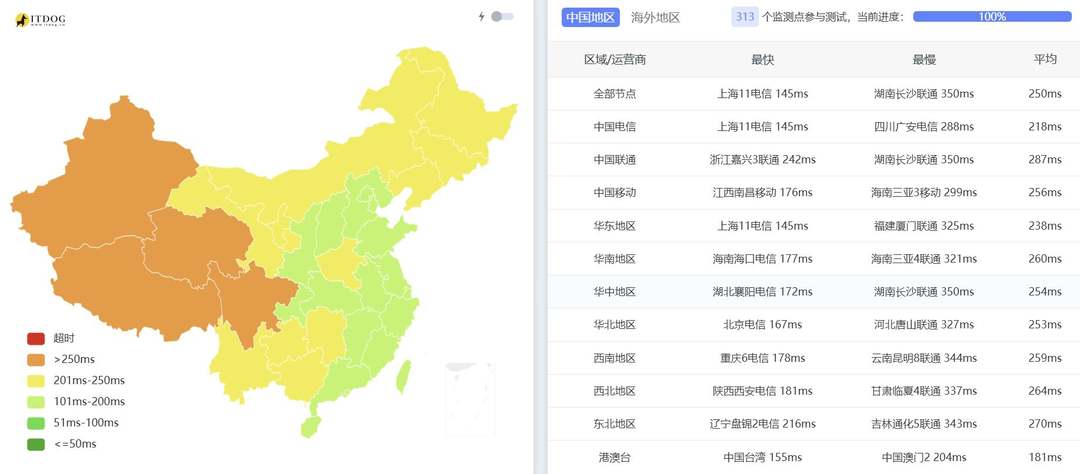Screen dimensions: 1080x474
Task: Click 中国澳门2 204ms cell
Action: (924, 457)
